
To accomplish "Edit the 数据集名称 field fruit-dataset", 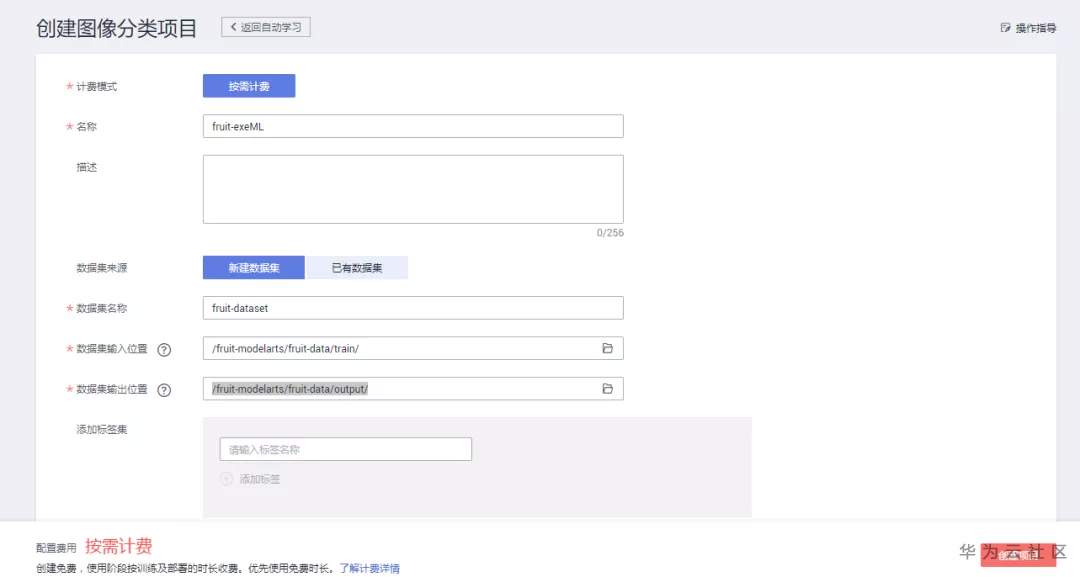I will tap(413, 308).
